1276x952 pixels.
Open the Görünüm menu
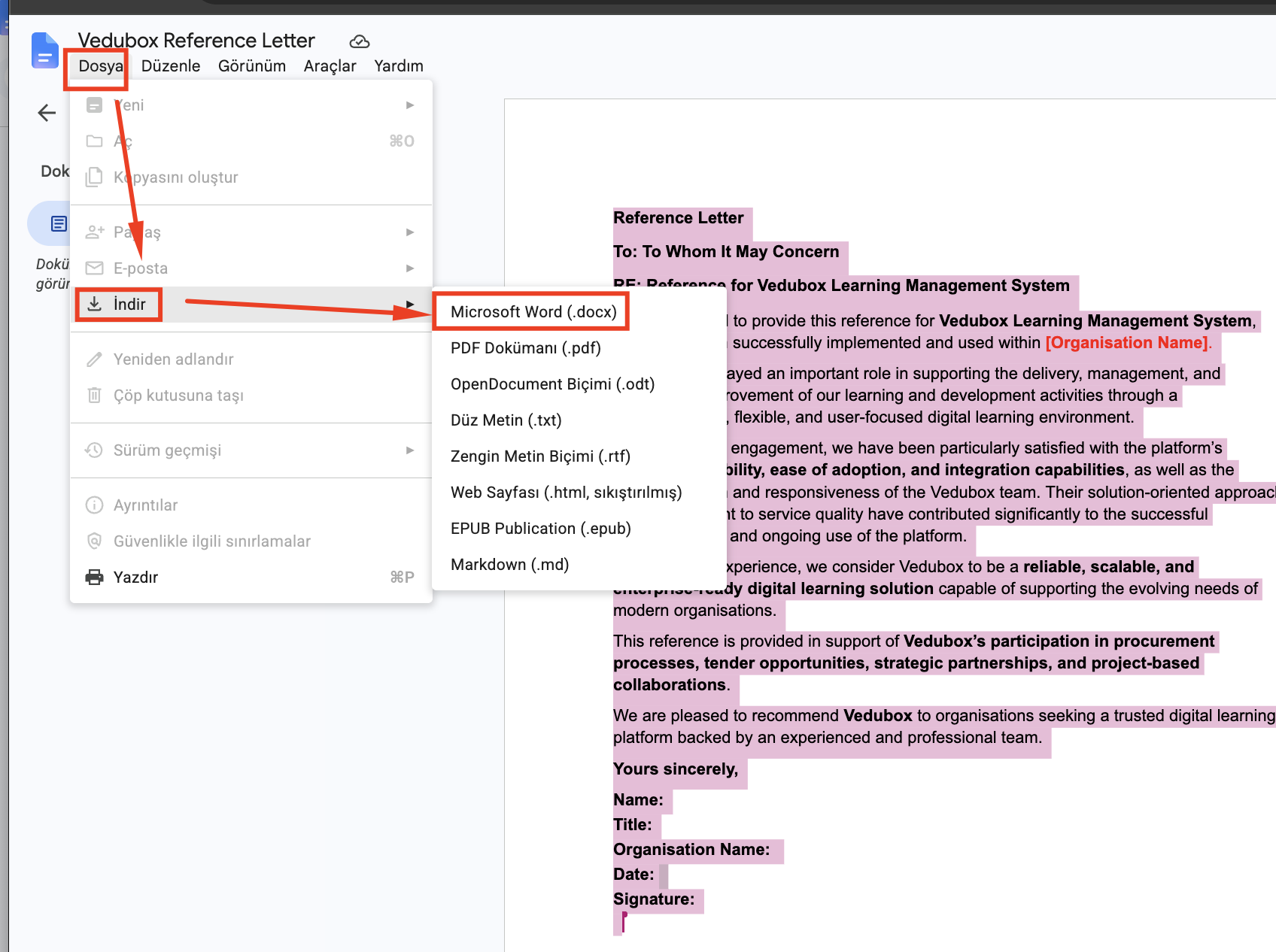click(252, 66)
